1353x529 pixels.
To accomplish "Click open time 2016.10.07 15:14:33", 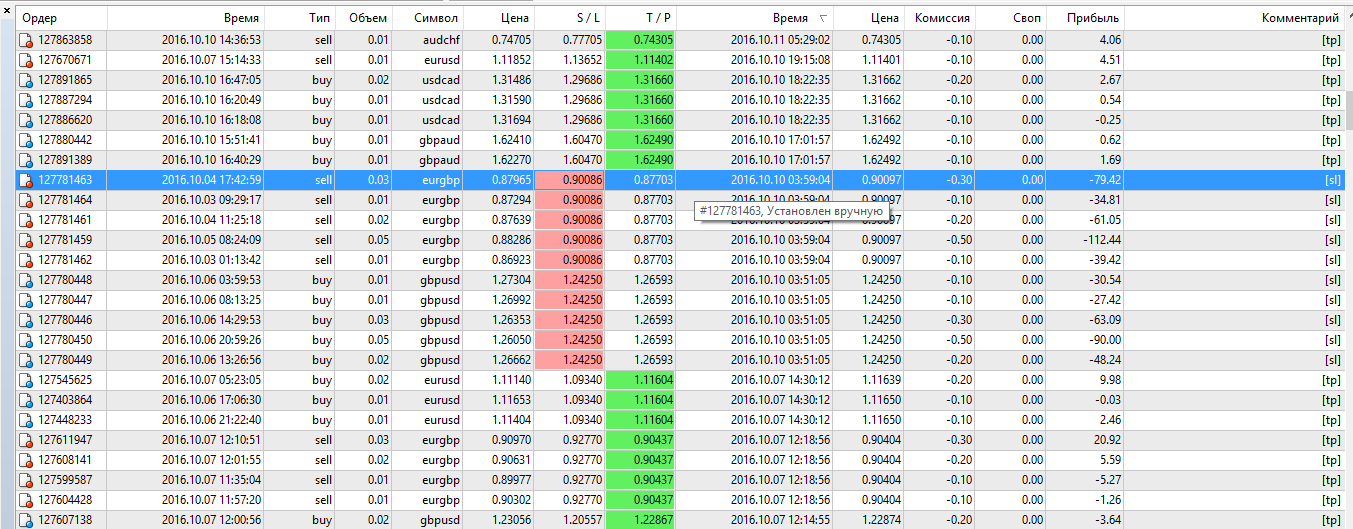I will tap(211, 60).
